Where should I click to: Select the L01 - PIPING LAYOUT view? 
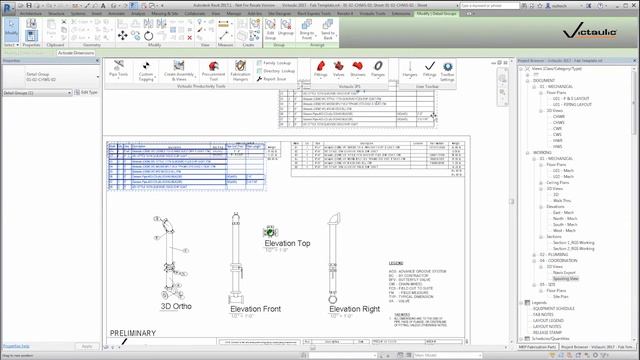point(572,104)
